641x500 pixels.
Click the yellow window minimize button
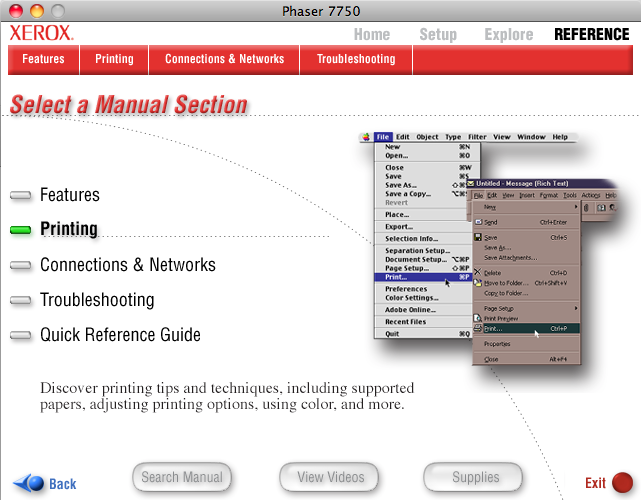(37, 11)
